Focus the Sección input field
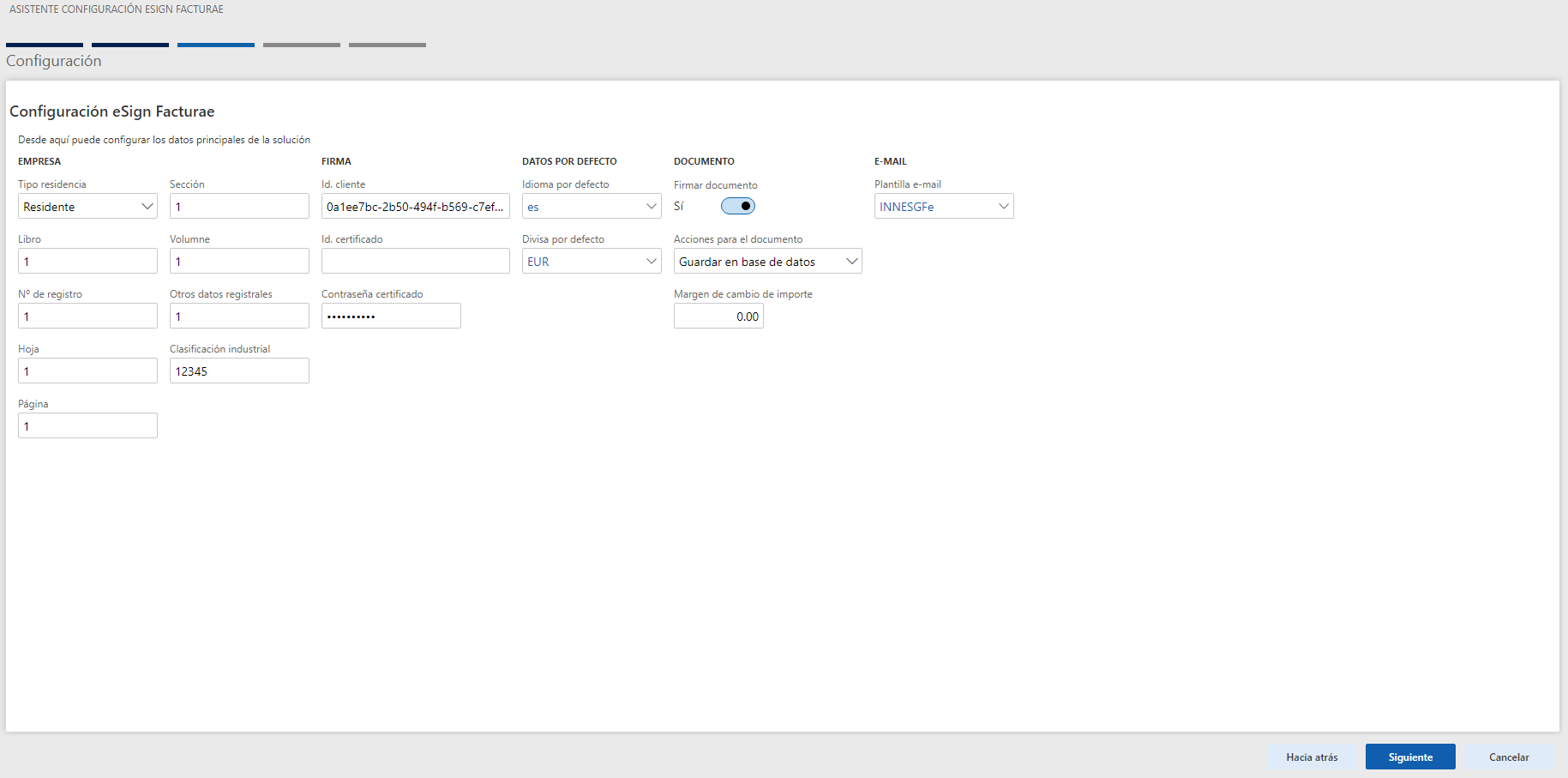 click(x=239, y=206)
